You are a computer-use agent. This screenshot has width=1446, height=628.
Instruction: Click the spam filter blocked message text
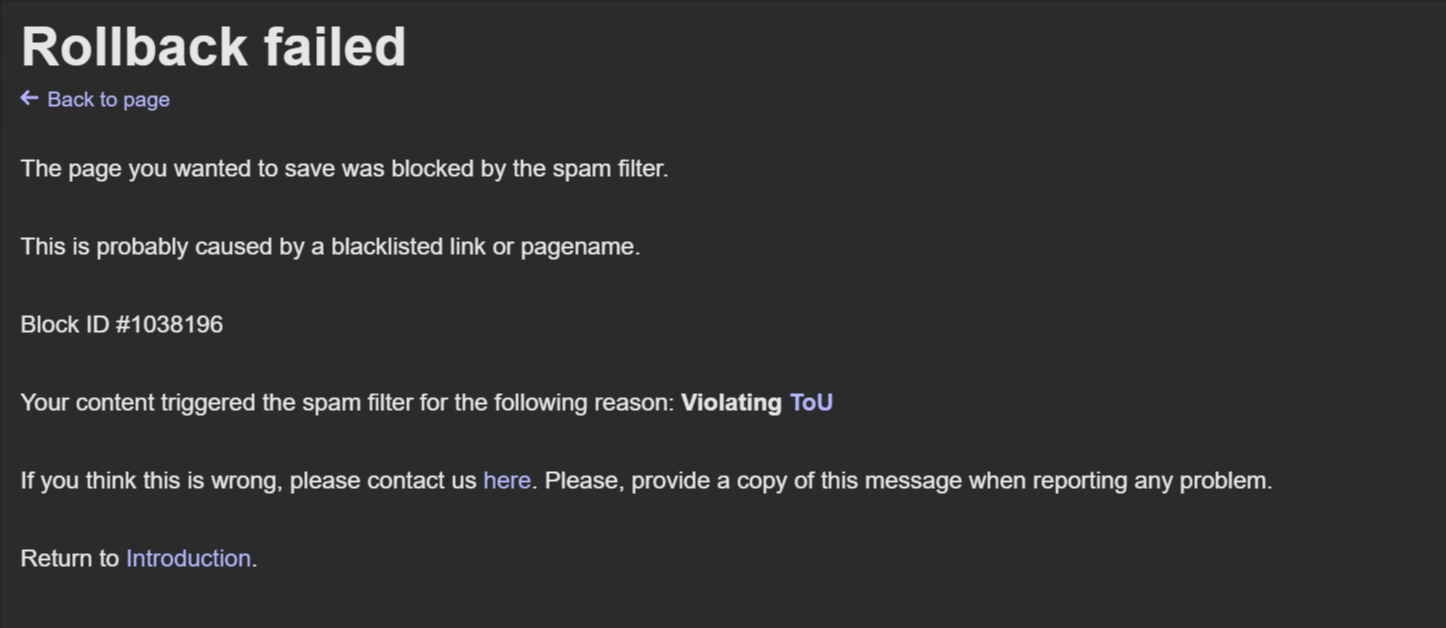[x=344, y=168]
